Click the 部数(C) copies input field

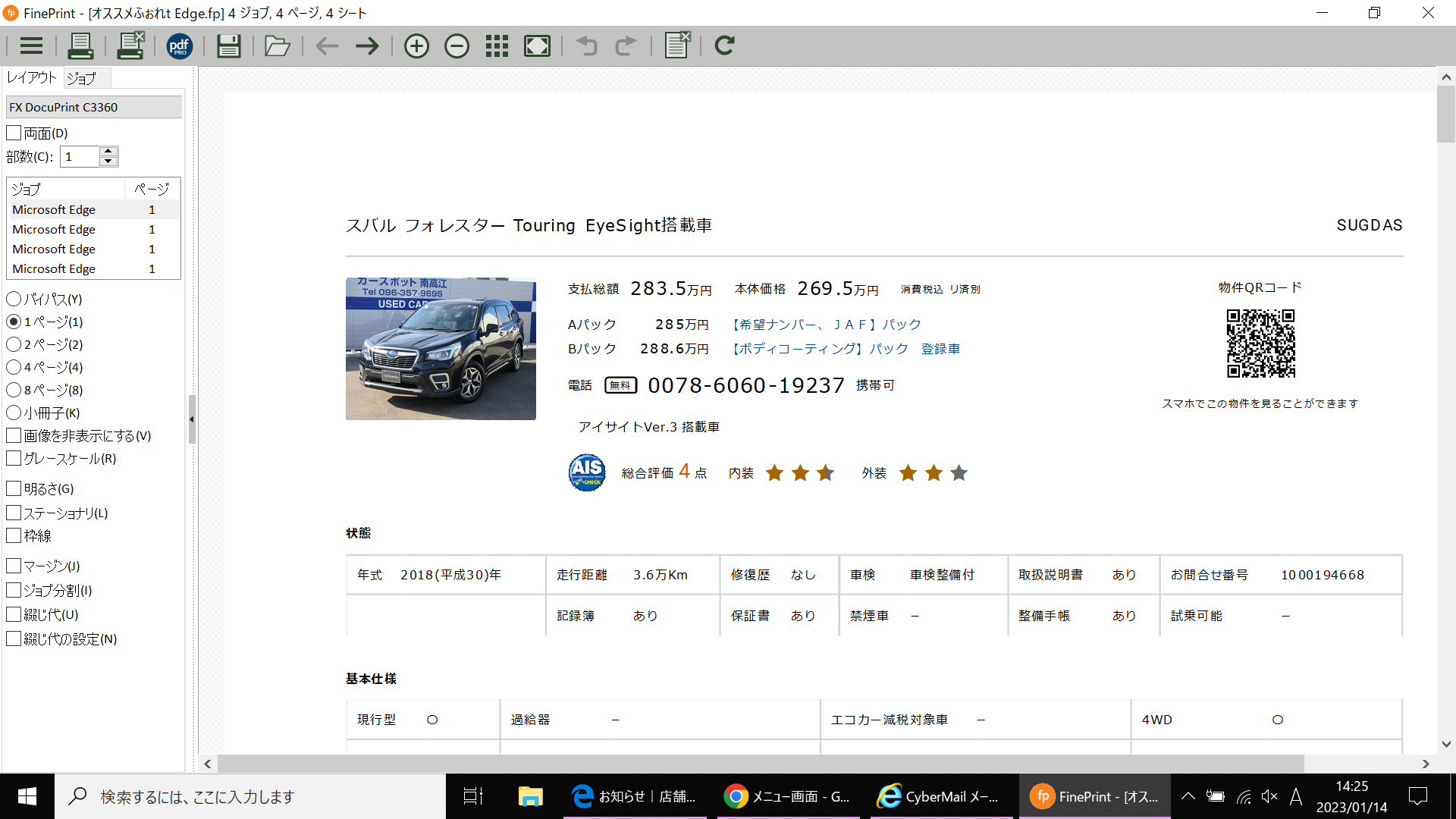pyautogui.click(x=80, y=156)
